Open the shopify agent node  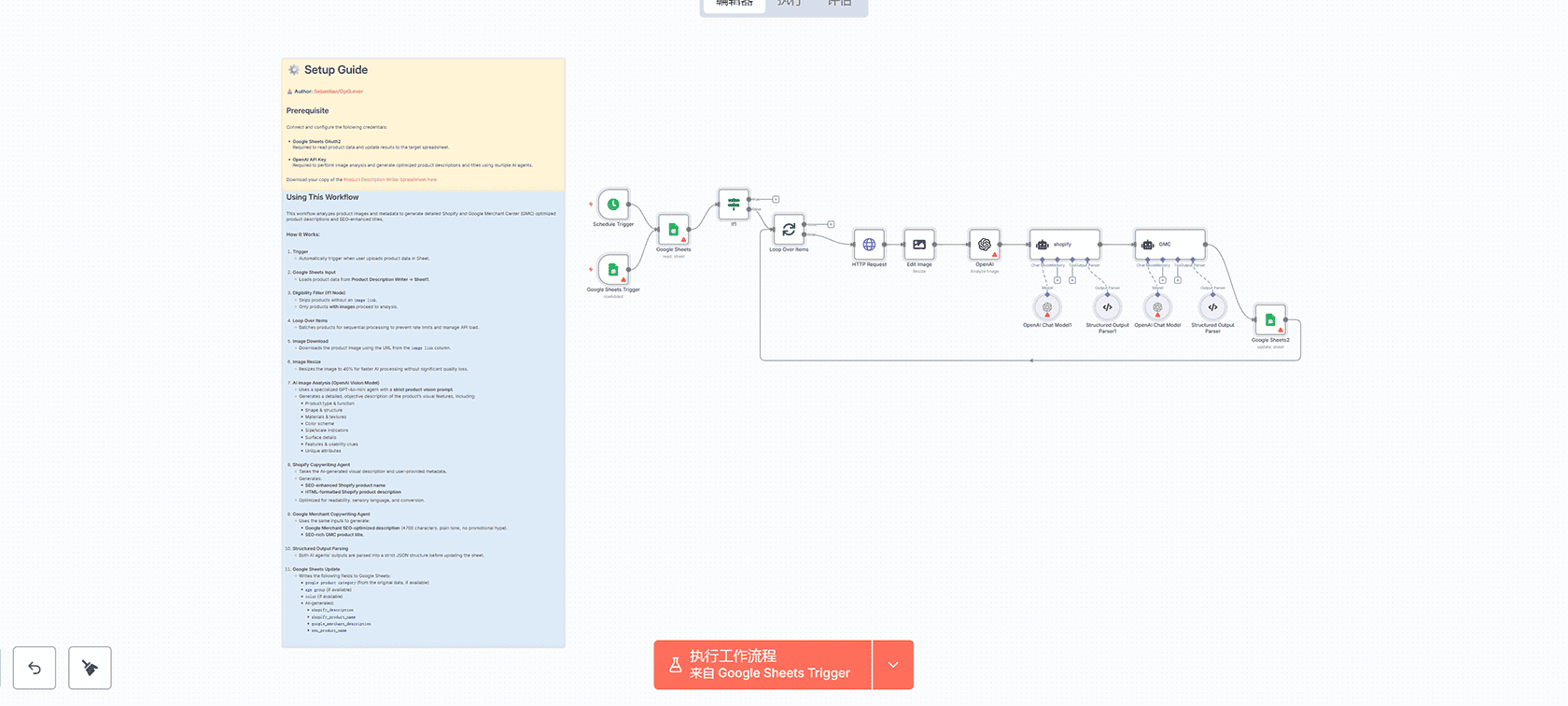pos(1065,245)
